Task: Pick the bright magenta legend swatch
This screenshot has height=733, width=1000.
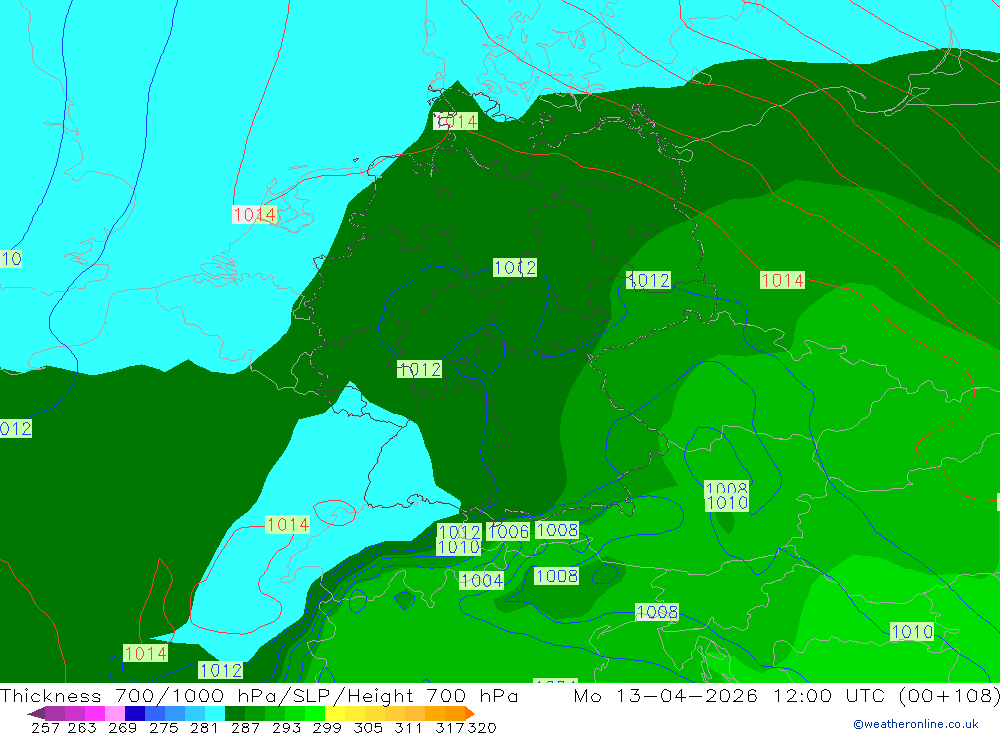Action: tap(95, 713)
